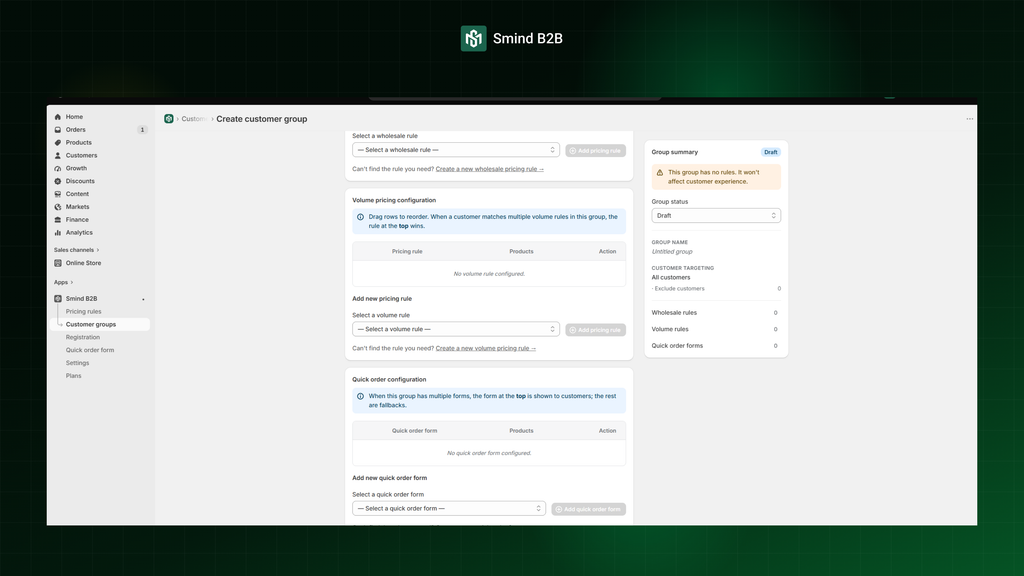
Task: Click the Discounts icon in sidebar
Action: 57,181
